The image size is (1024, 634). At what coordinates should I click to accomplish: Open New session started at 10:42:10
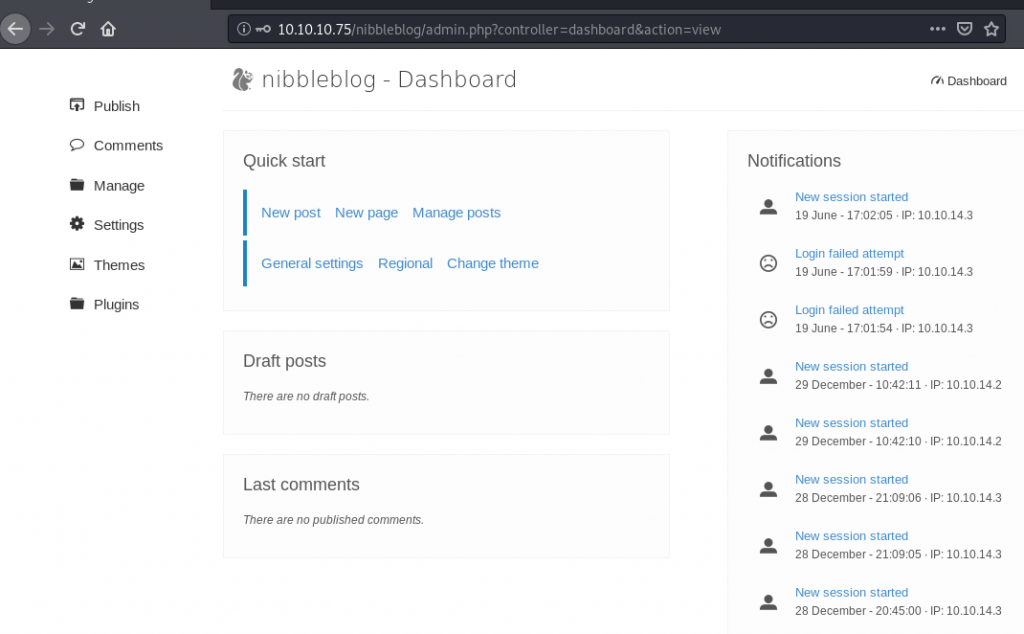click(851, 422)
